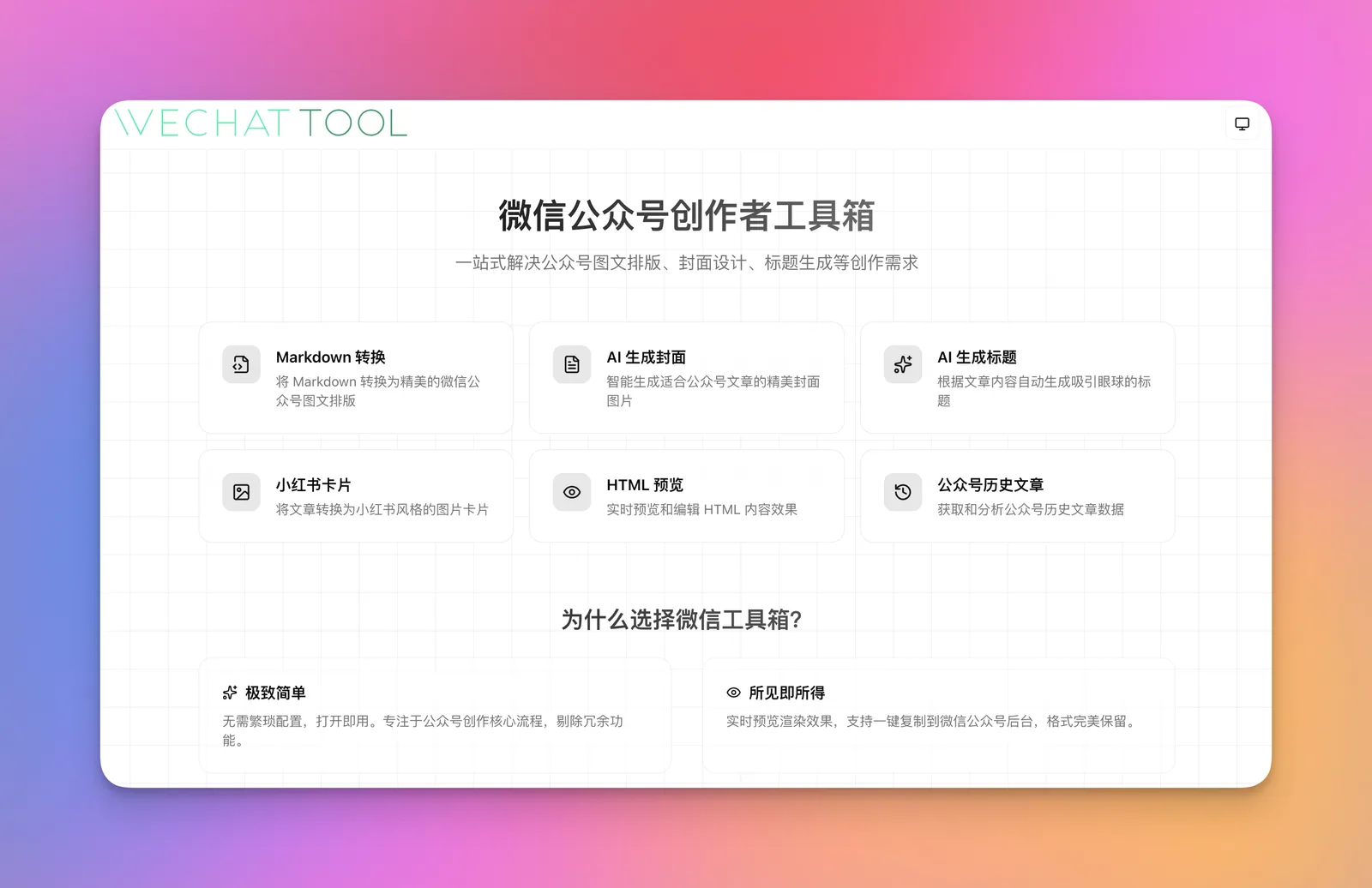The width and height of the screenshot is (1372, 888).
Task: Click the 极致简单 feature title
Action: pos(275,693)
